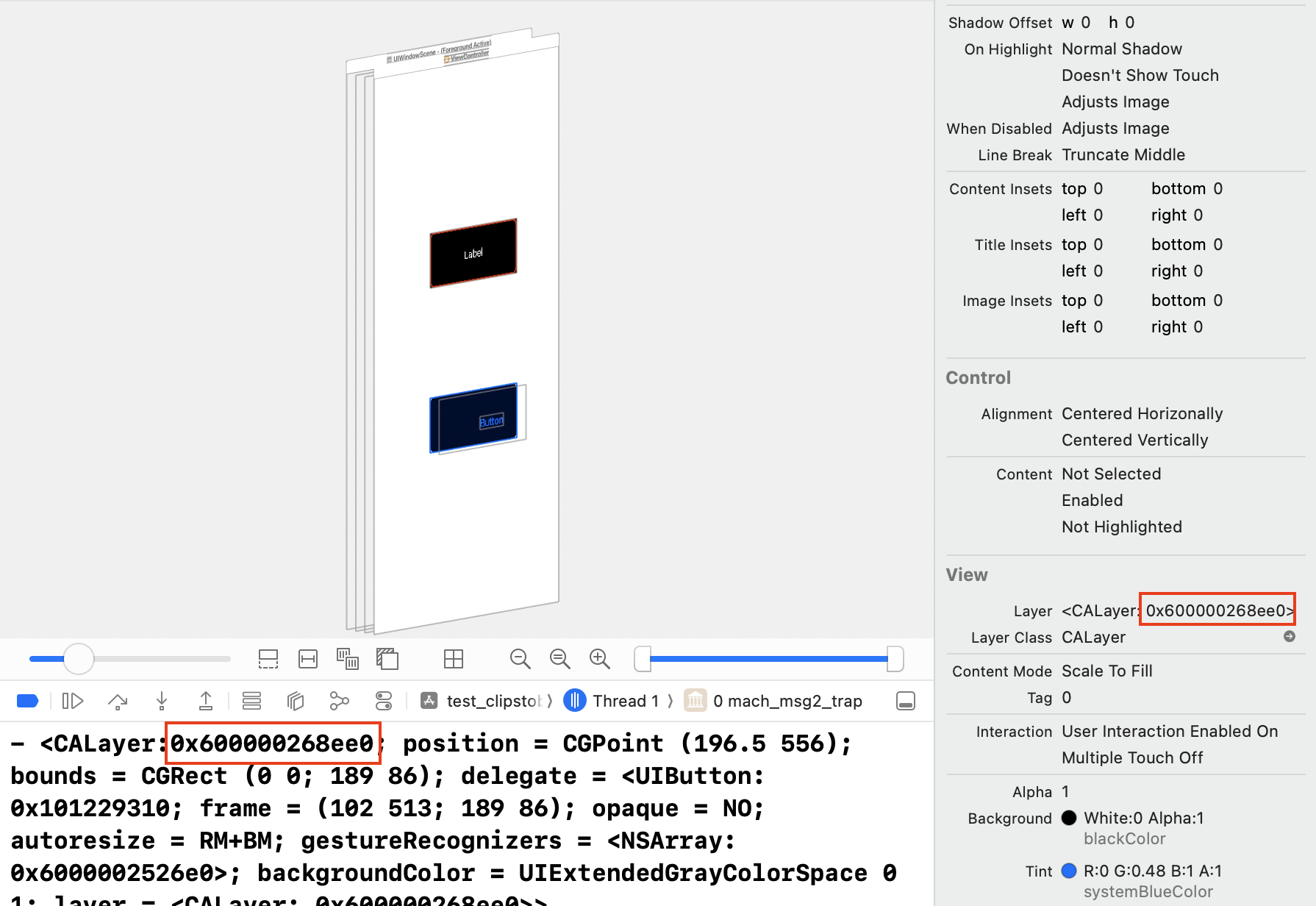Open the adjust view mode icon
This screenshot has width=1316, height=906.
tap(347, 659)
